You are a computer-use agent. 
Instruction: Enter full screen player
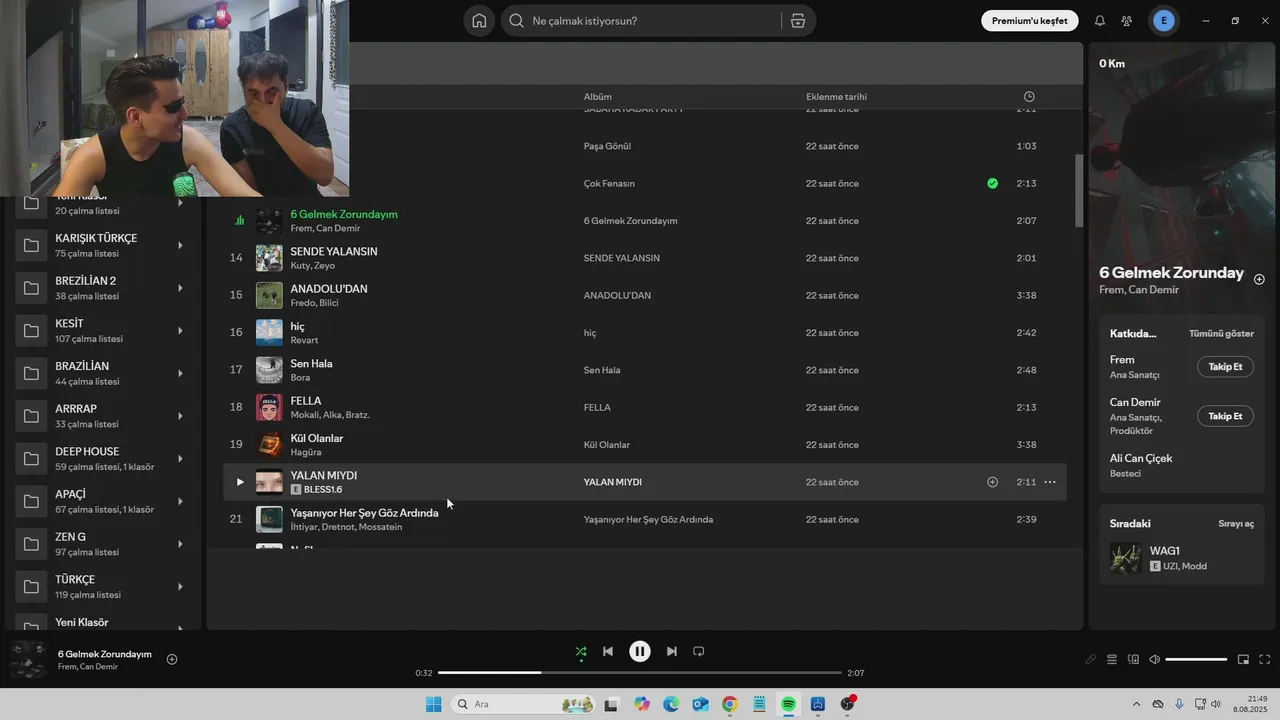coord(1264,659)
